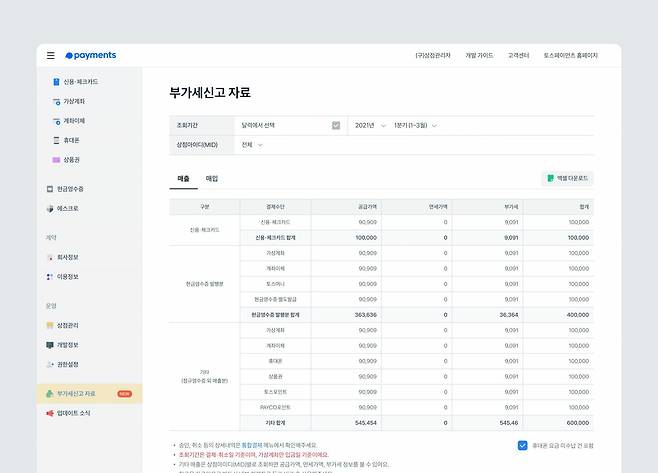
Task: Click the NEW badge in the sidebar
Action: click(x=125, y=394)
